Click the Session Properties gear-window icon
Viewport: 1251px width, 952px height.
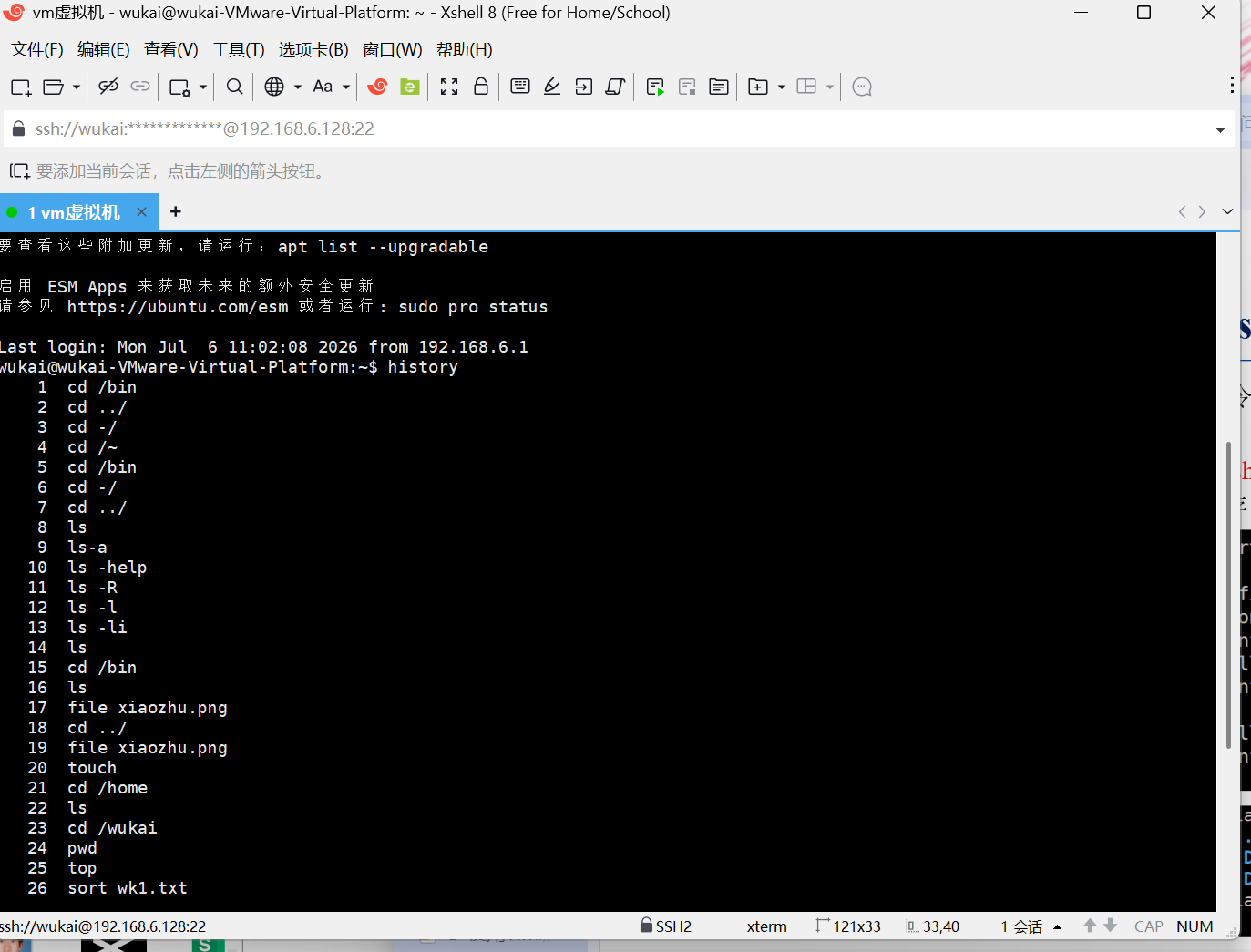[x=179, y=87]
